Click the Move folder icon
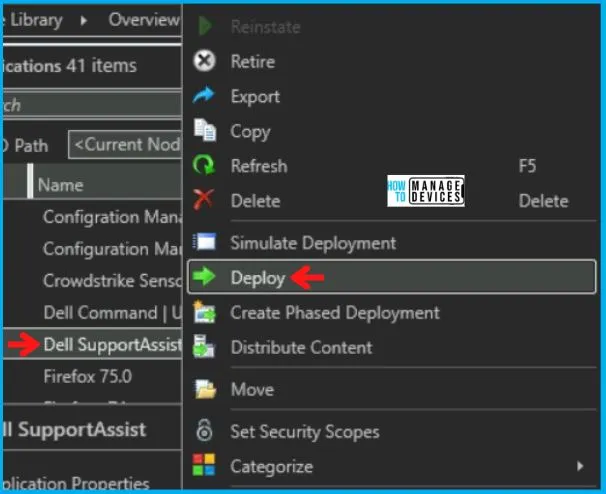The width and height of the screenshot is (606, 494). 205,389
